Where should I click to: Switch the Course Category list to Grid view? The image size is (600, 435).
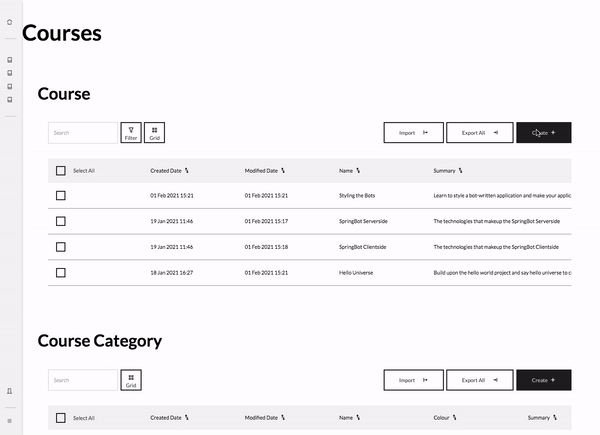pyautogui.click(x=131, y=380)
